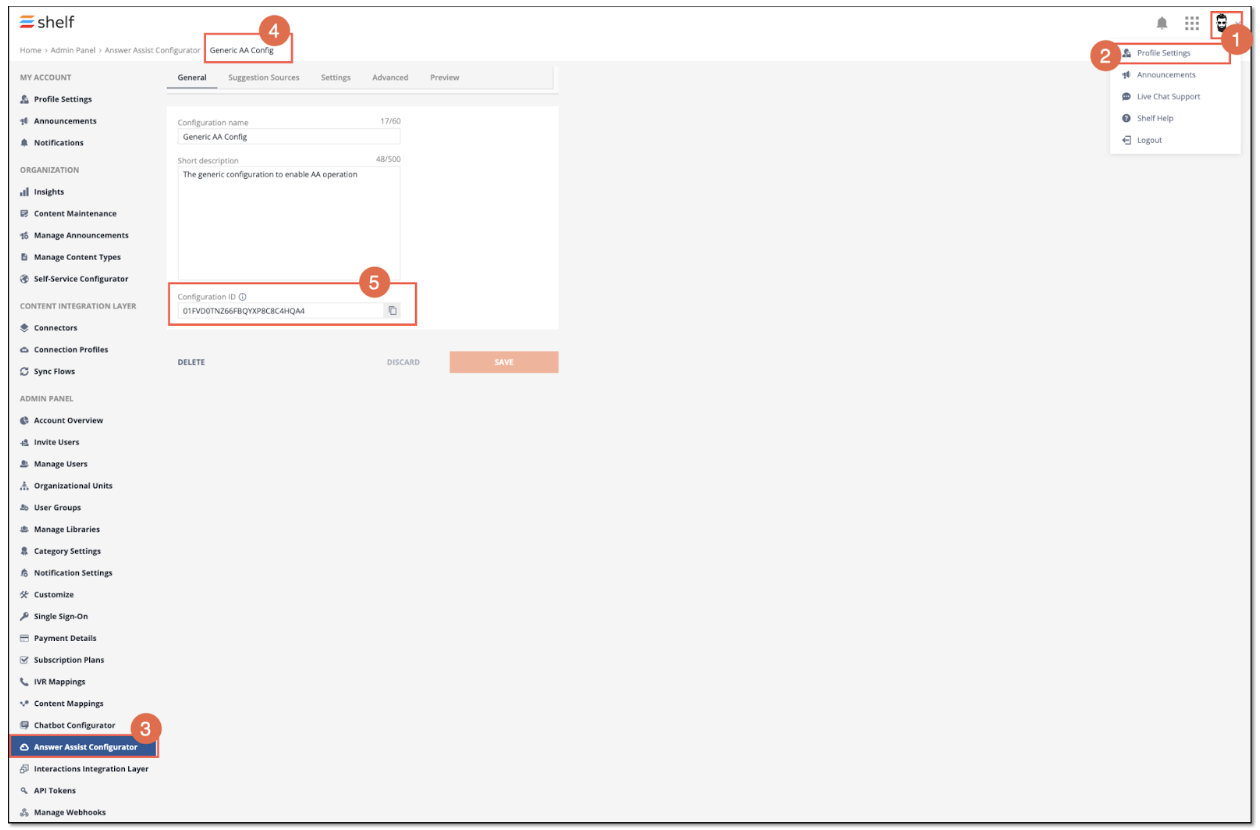Click the Sync Flows refresh icon
Viewport: 1260px width, 830px height.
pos(24,372)
